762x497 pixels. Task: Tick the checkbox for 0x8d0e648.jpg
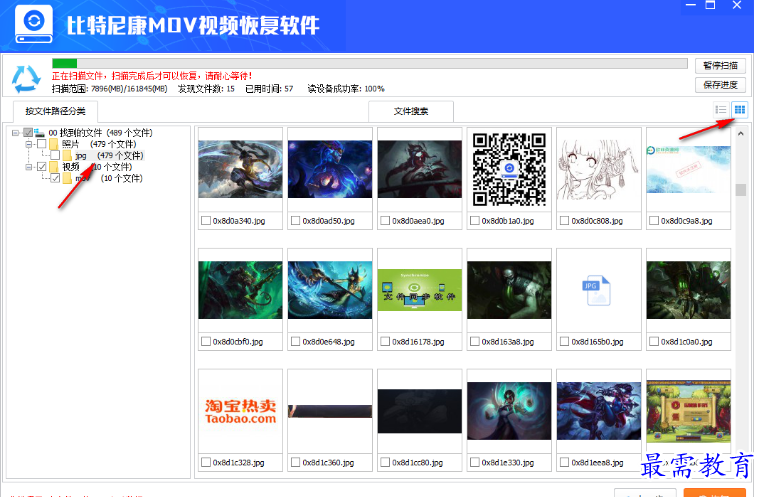[x=295, y=342]
